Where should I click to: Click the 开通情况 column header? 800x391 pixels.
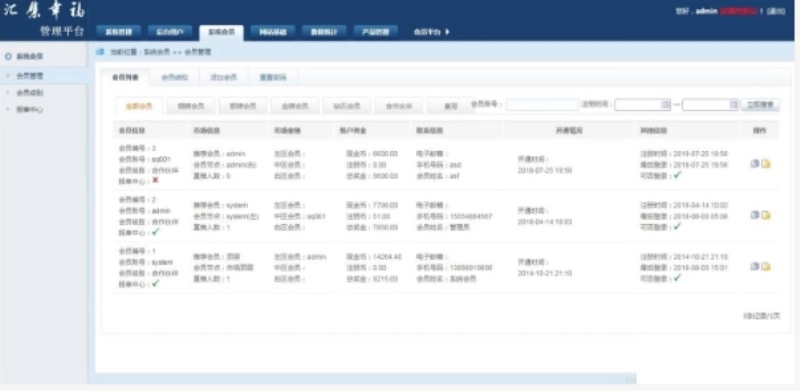click(568, 131)
